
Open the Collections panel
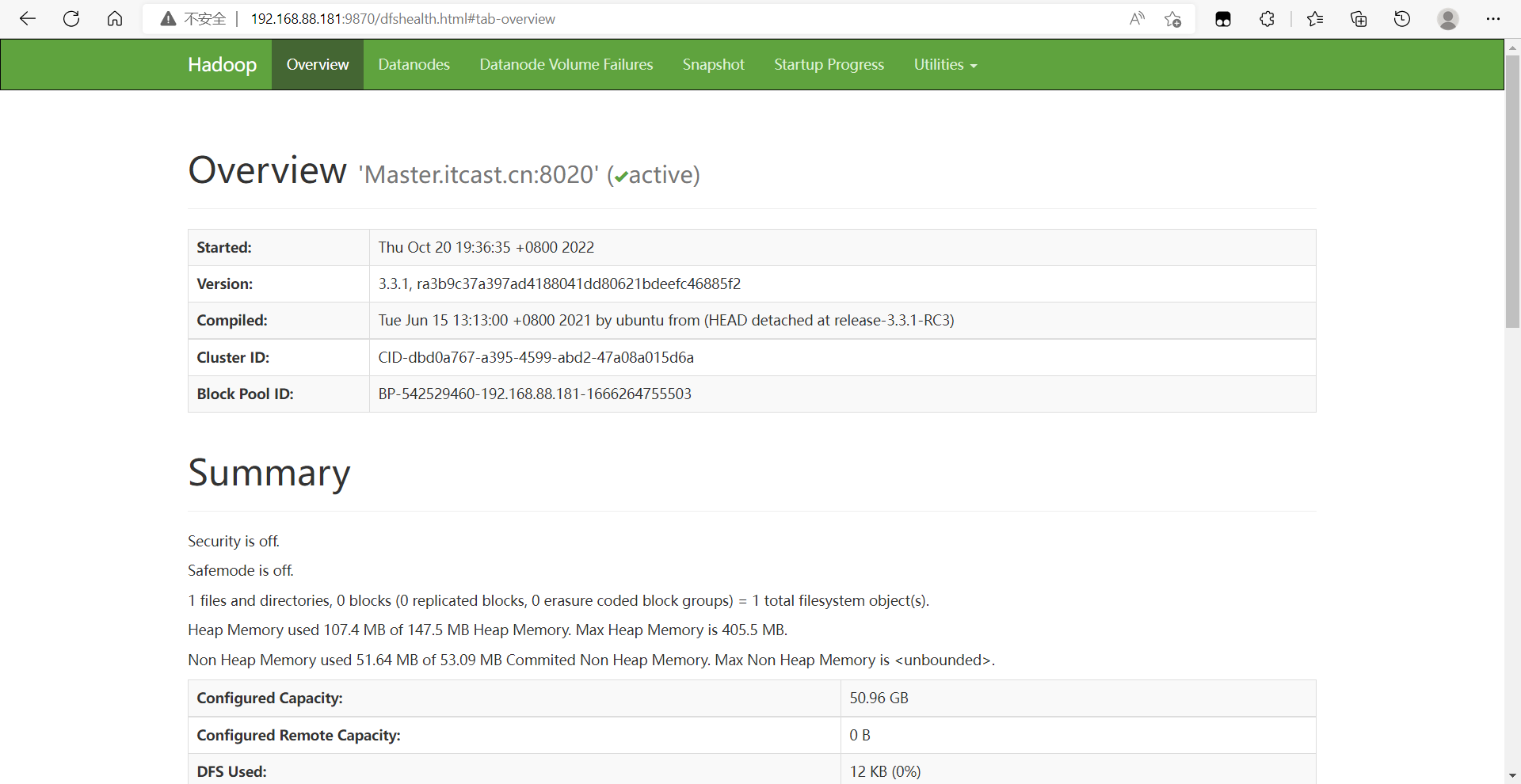click(x=1359, y=19)
